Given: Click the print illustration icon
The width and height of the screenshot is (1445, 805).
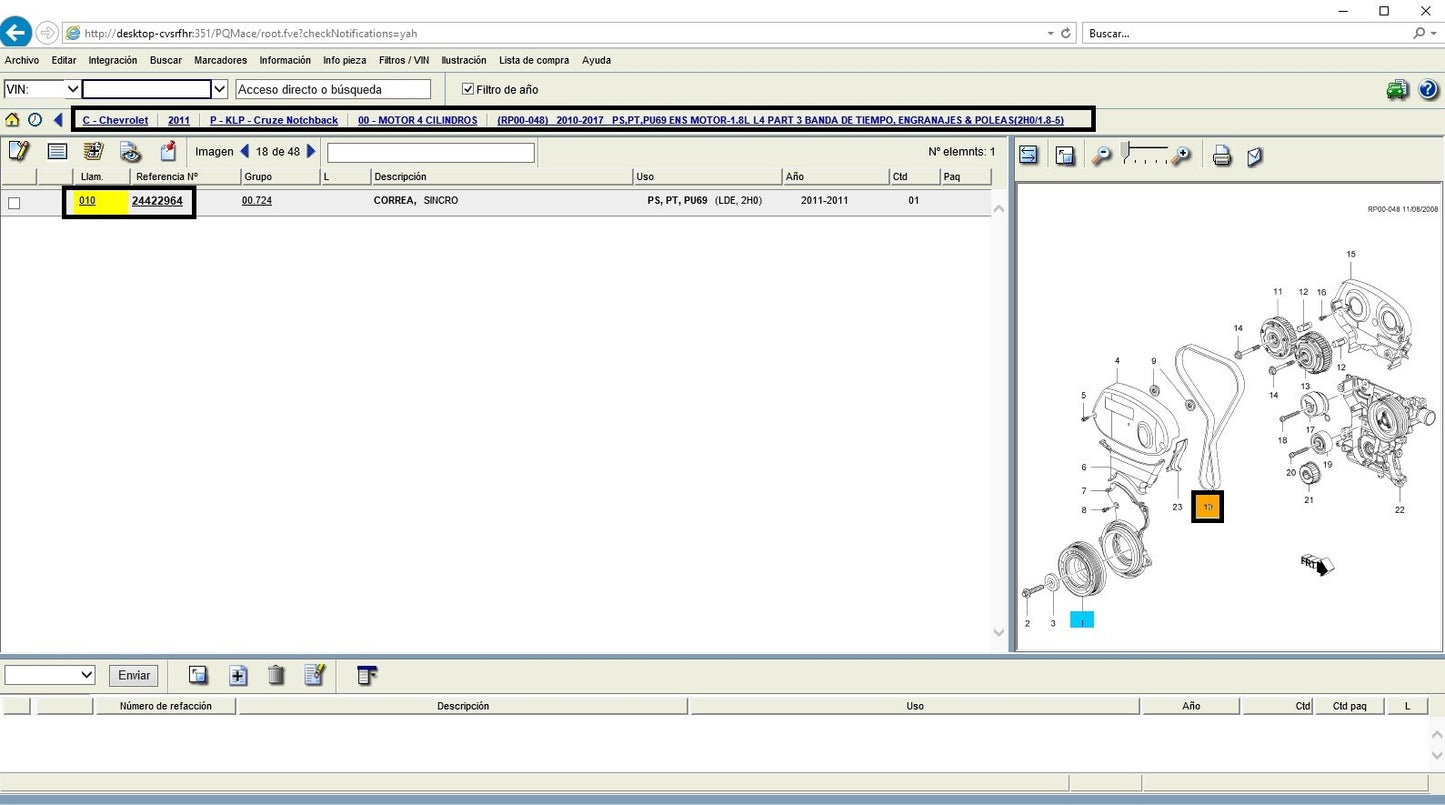Looking at the screenshot, I should (1221, 156).
